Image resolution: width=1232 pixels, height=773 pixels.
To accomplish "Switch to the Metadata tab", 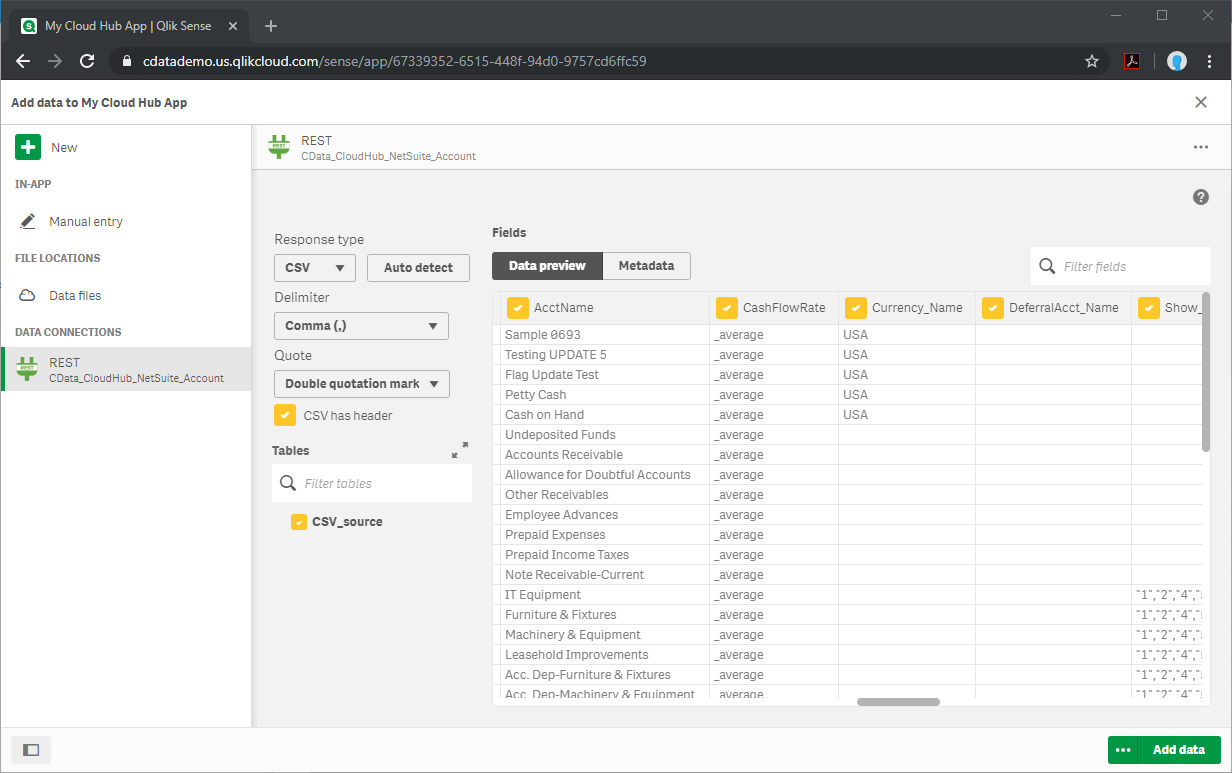I will click(x=646, y=265).
